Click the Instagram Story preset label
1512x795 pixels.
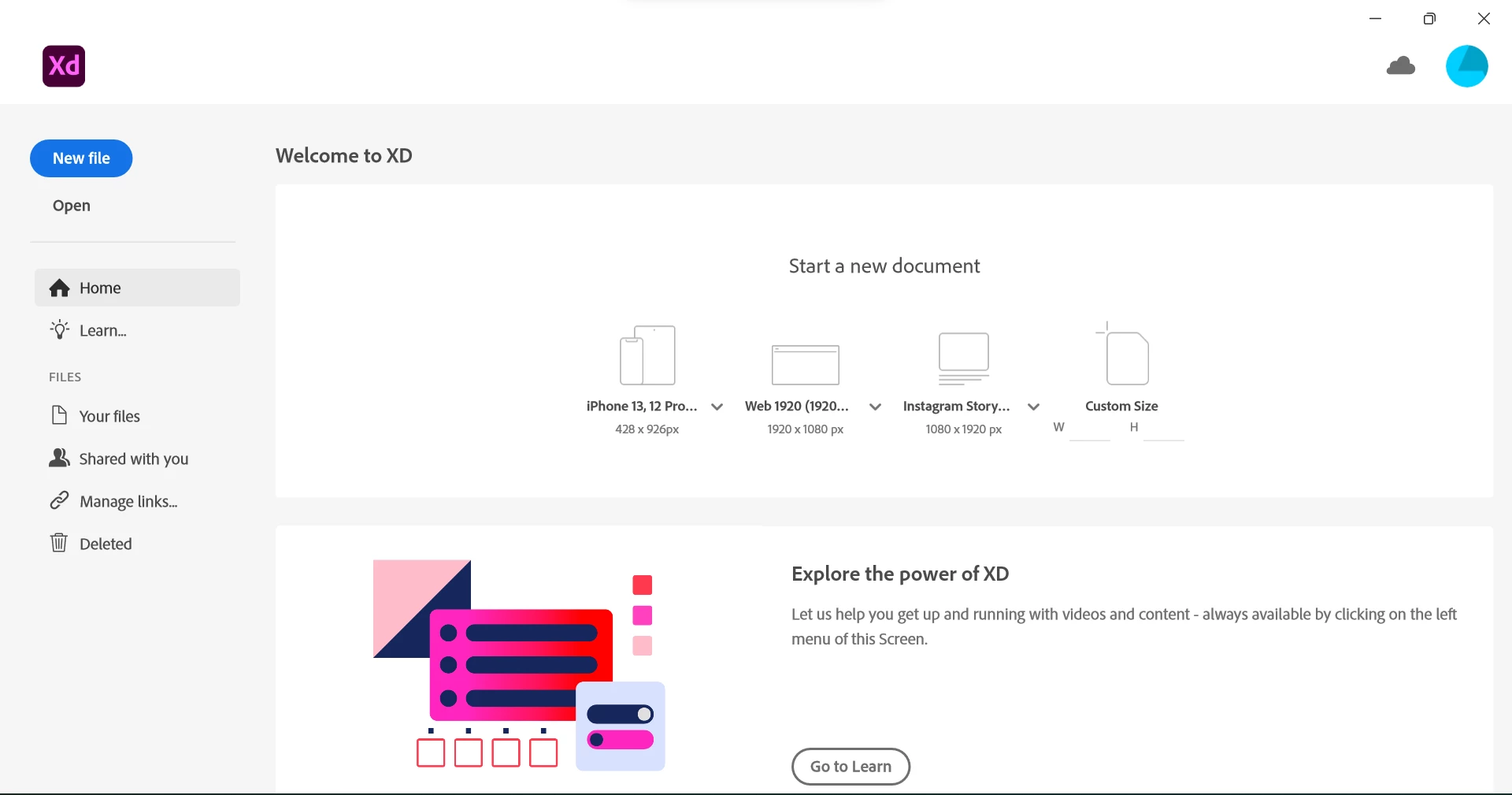(957, 406)
